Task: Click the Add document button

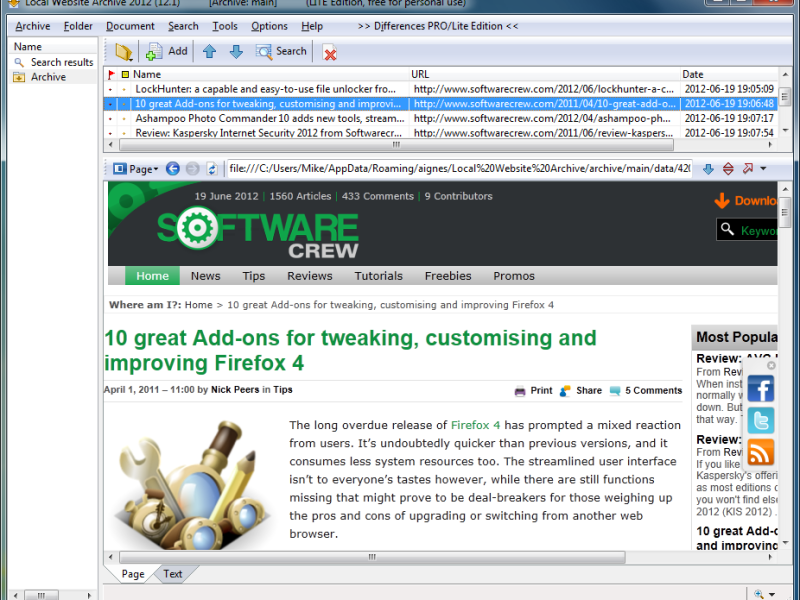Action: pyautogui.click(x=166, y=52)
